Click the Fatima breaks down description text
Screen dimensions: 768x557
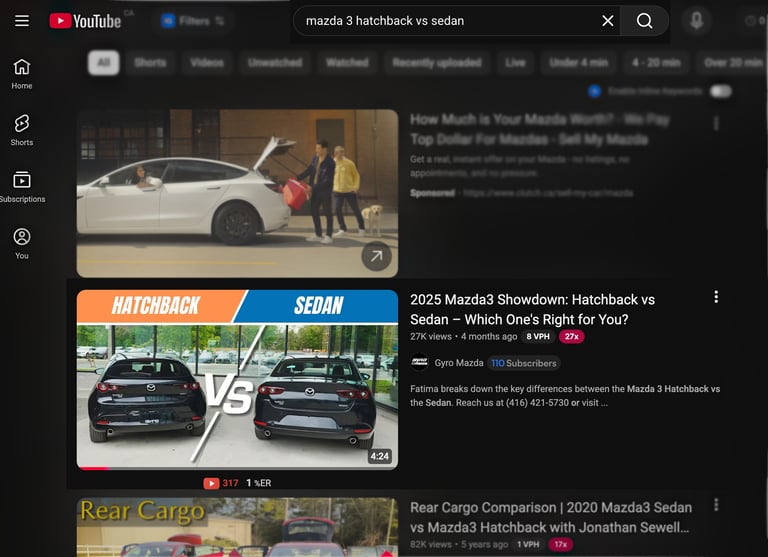click(x=565, y=396)
